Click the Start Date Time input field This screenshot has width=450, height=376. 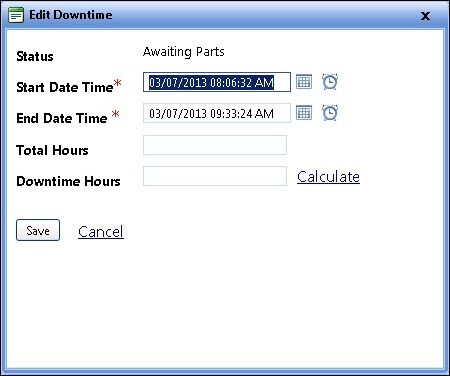pos(217,82)
